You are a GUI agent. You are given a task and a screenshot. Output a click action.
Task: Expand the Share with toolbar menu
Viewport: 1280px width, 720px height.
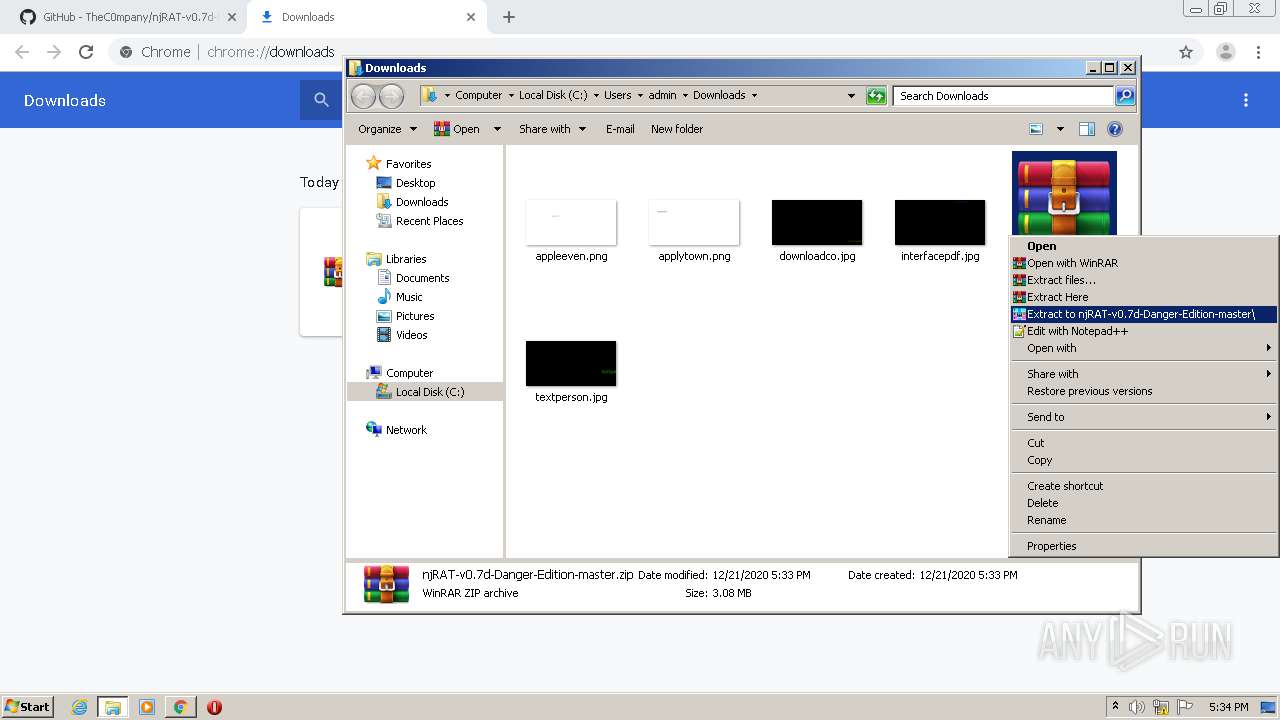[552, 129]
